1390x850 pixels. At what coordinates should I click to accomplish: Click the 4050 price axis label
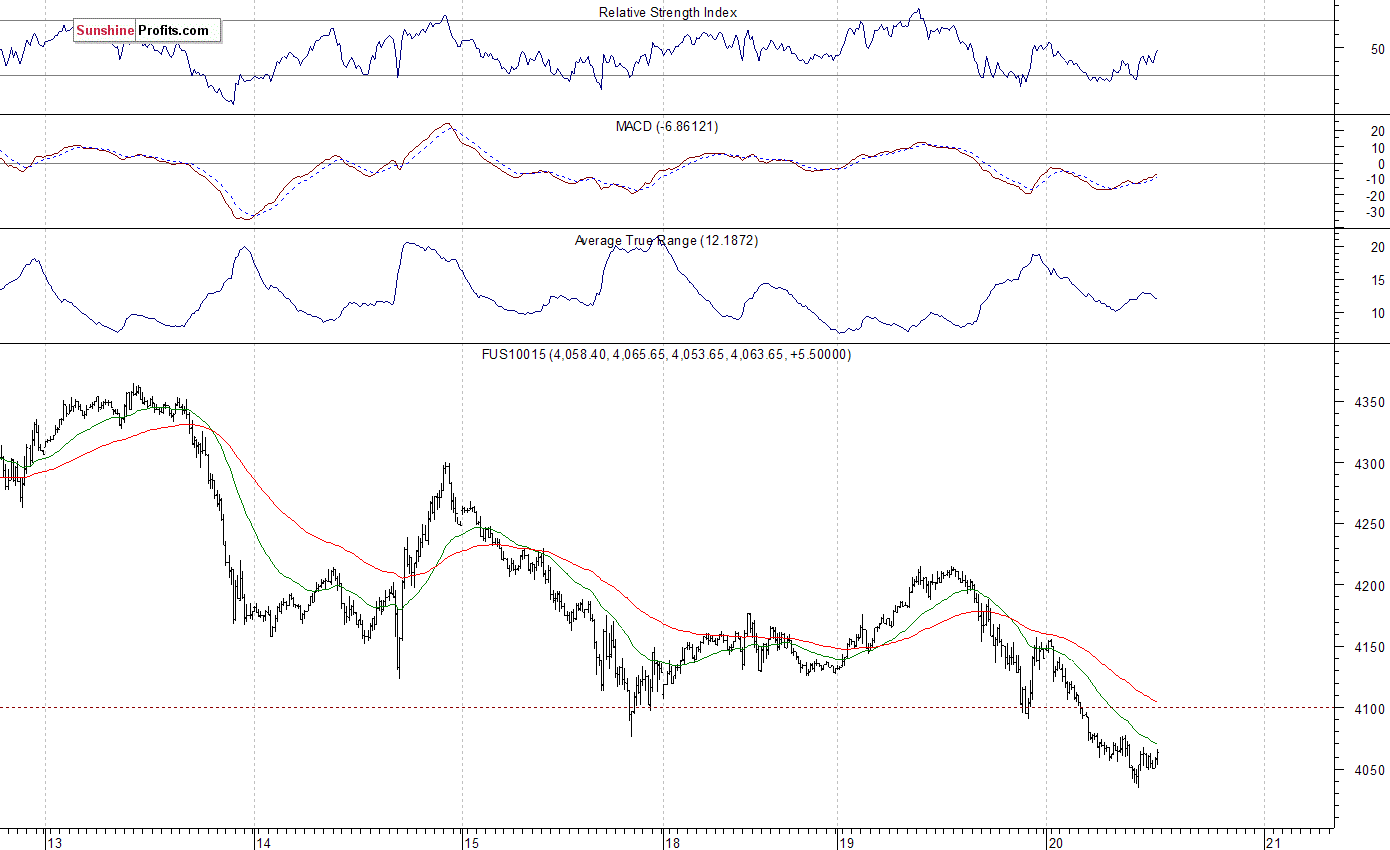click(x=1369, y=771)
